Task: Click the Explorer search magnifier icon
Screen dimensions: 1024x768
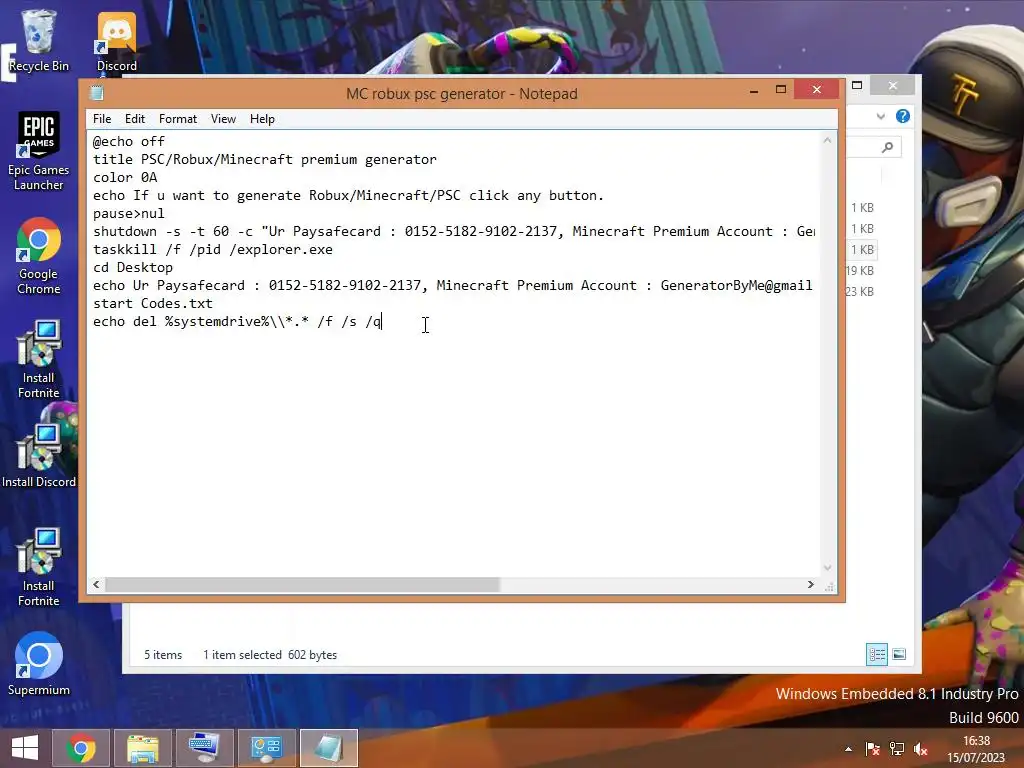Action: (887, 147)
